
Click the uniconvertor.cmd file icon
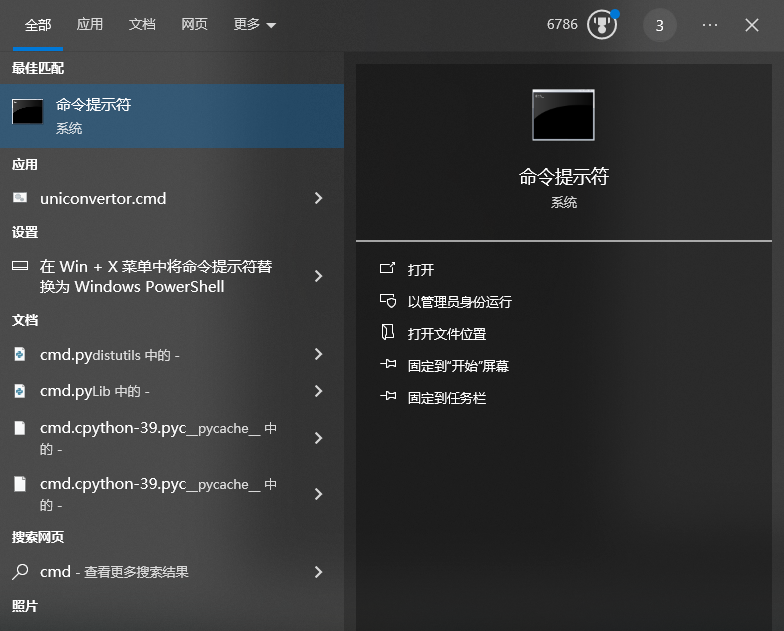(20, 198)
